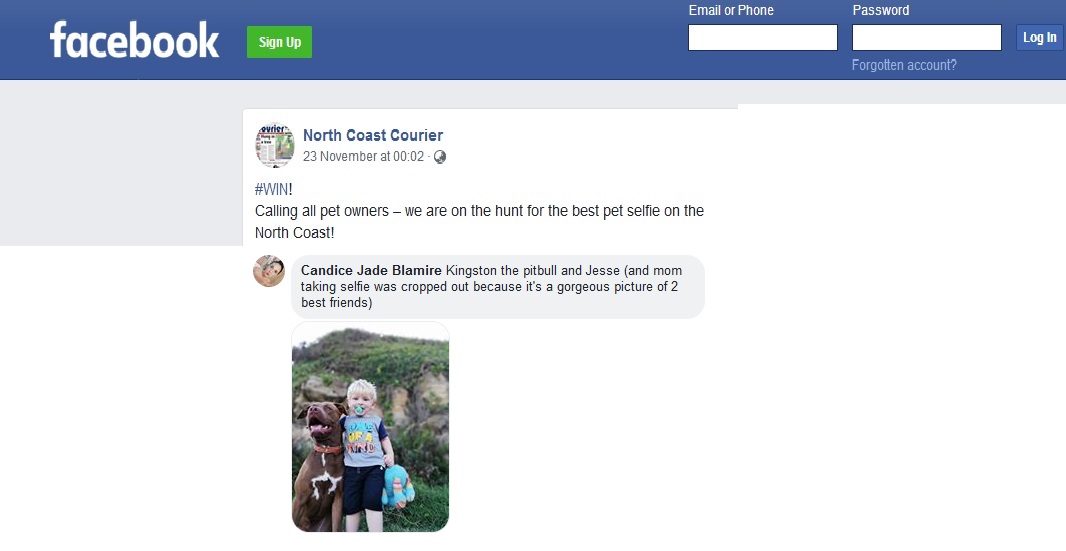This screenshot has width=1066, height=551.
Task: Click the toddler's shirt in the photo
Action: (x=364, y=439)
